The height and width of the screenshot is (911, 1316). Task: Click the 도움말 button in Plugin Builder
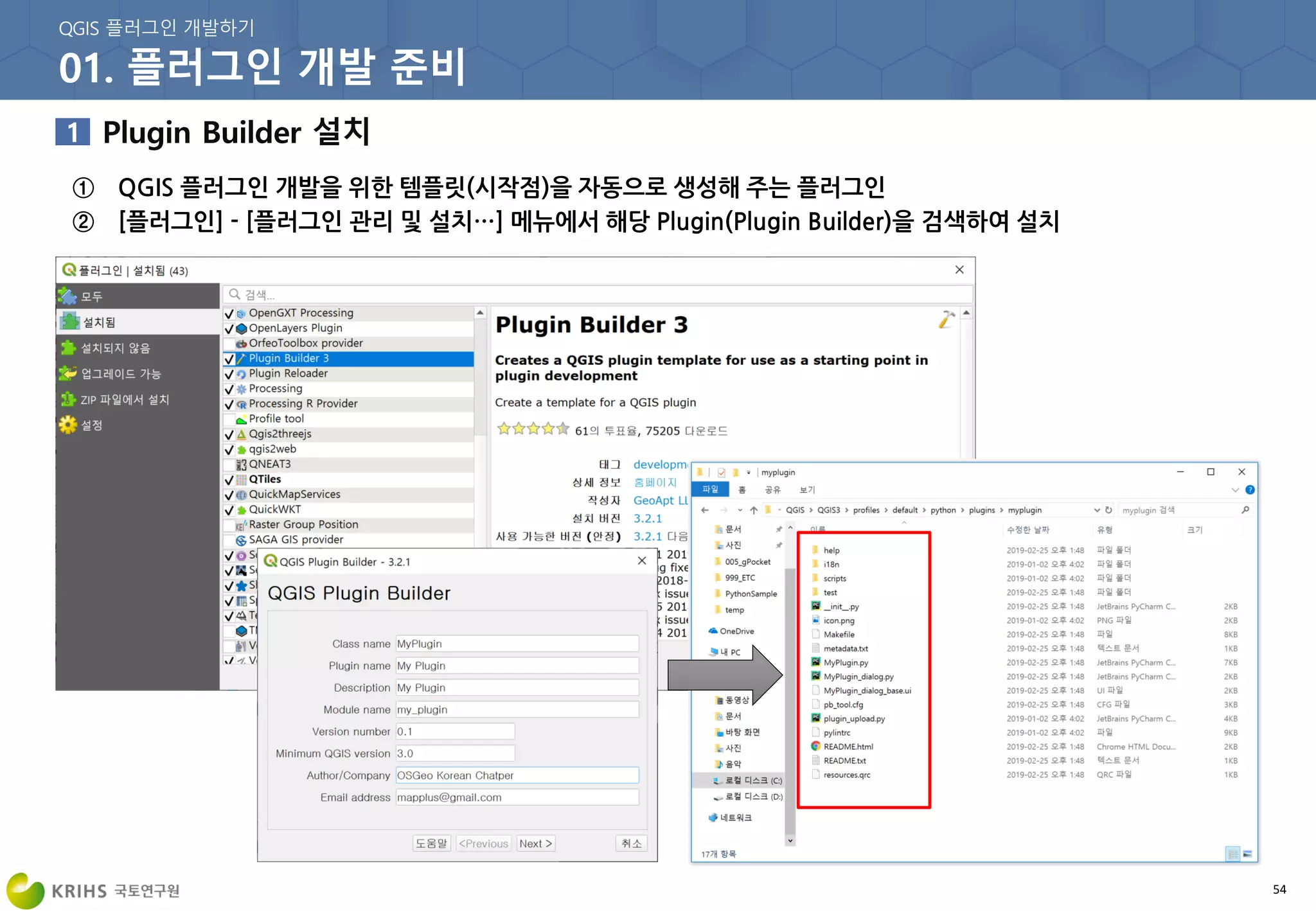(431, 844)
